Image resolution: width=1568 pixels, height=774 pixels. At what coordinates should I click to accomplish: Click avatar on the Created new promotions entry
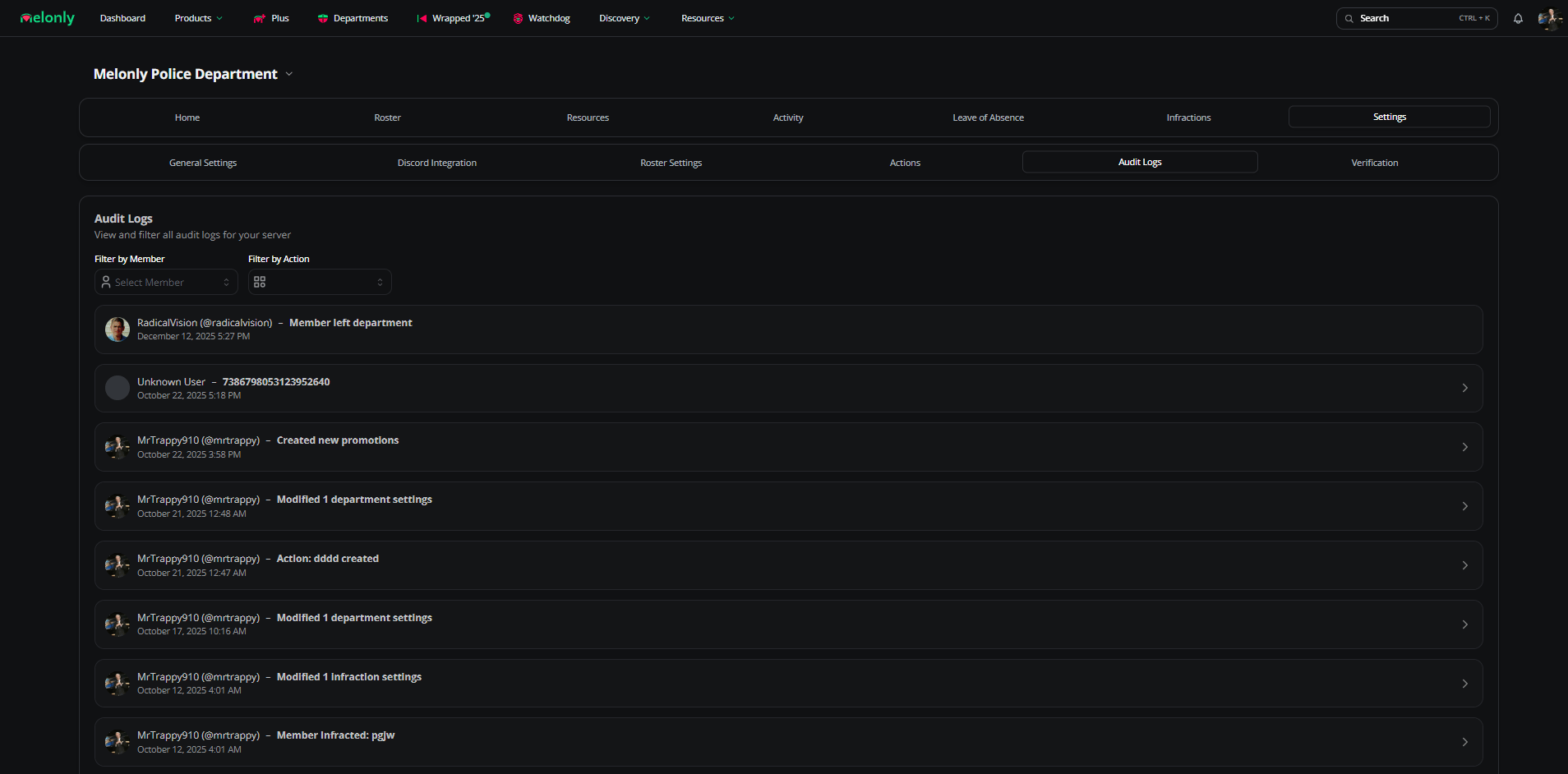coord(118,447)
